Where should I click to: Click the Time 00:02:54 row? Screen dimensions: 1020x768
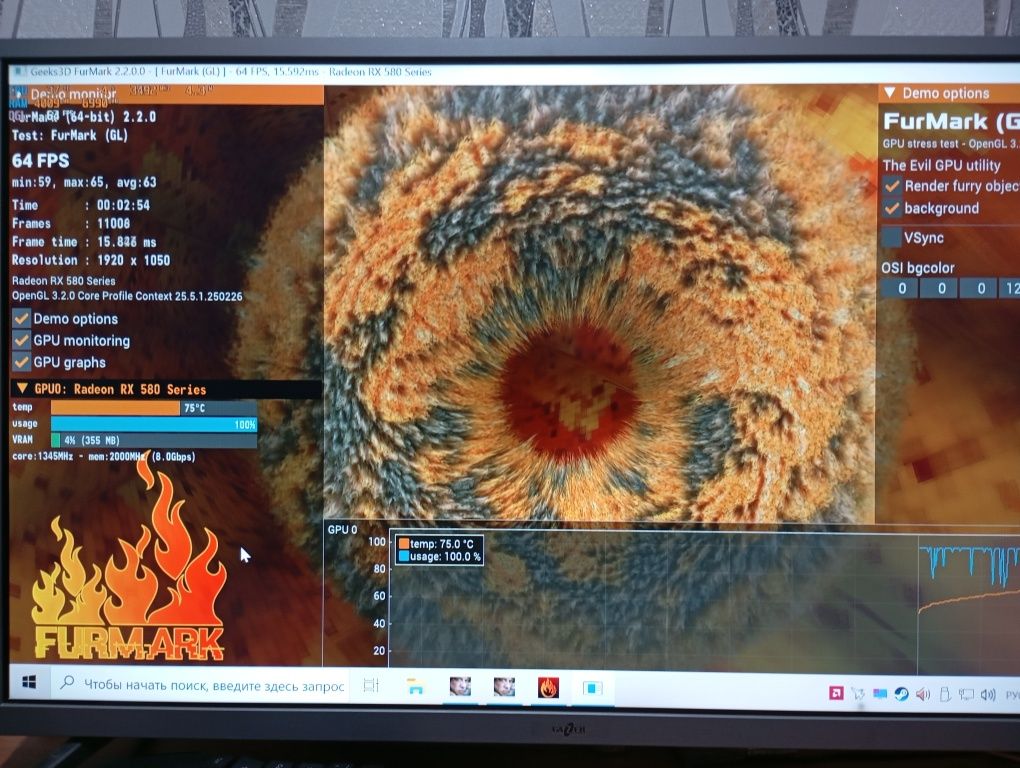[x=81, y=205]
